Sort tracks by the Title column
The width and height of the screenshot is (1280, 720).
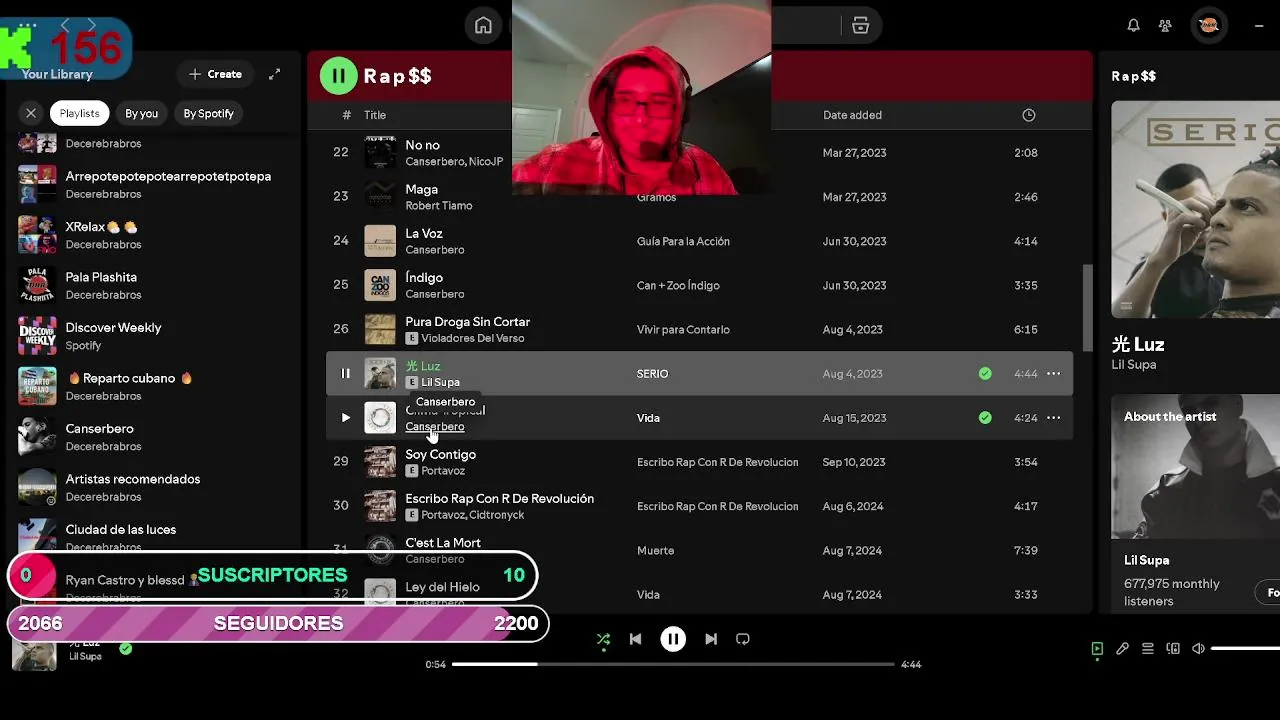pyautogui.click(x=374, y=115)
